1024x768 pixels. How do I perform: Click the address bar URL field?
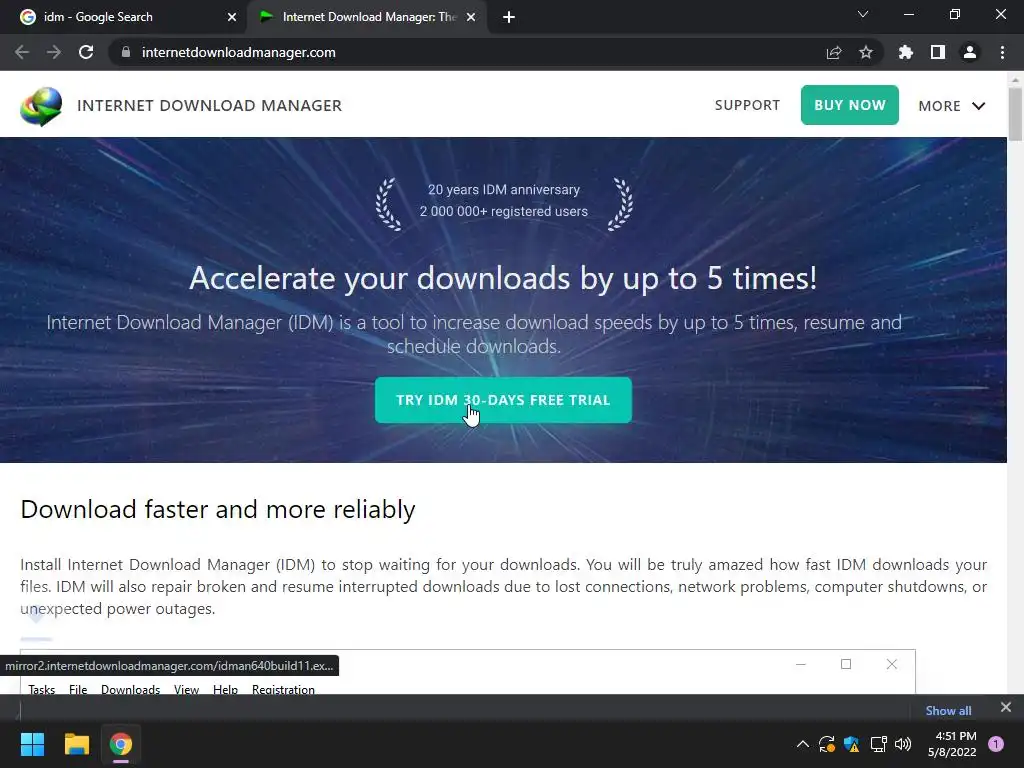pyautogui.click(x=470, y=52)
